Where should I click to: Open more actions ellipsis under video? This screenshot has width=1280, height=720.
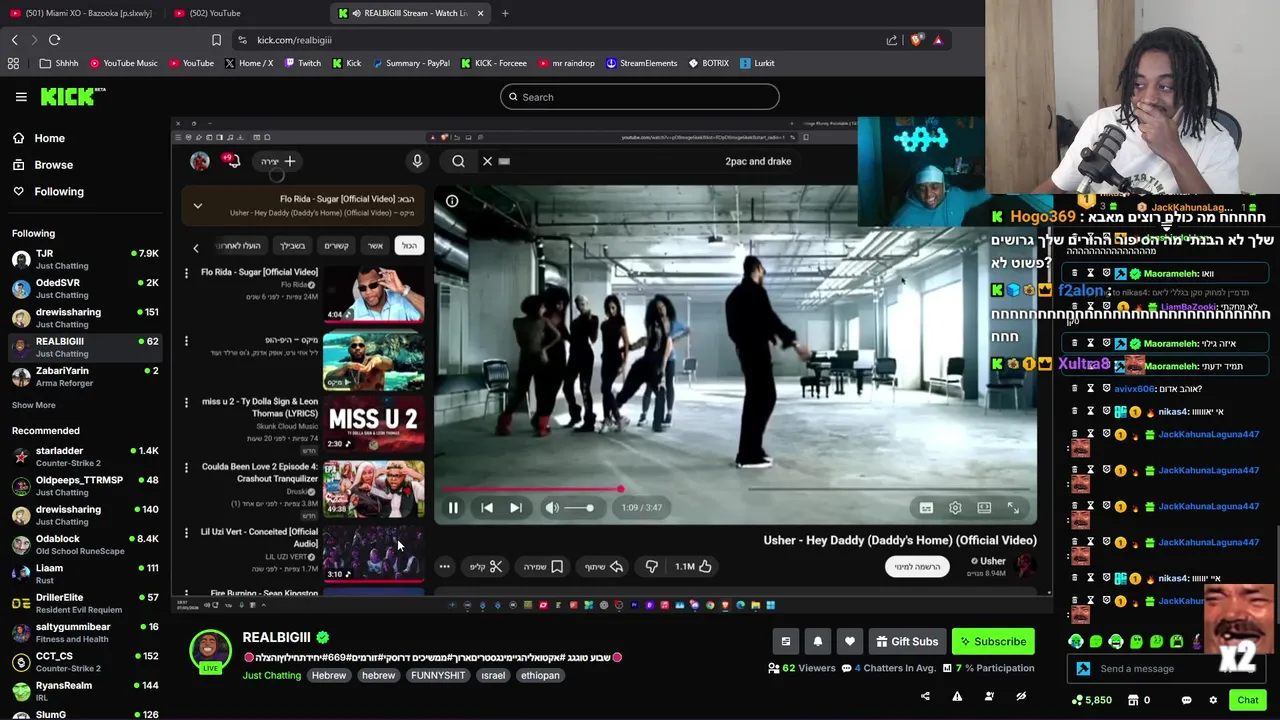pyautogui.click(x=445, y=566)
